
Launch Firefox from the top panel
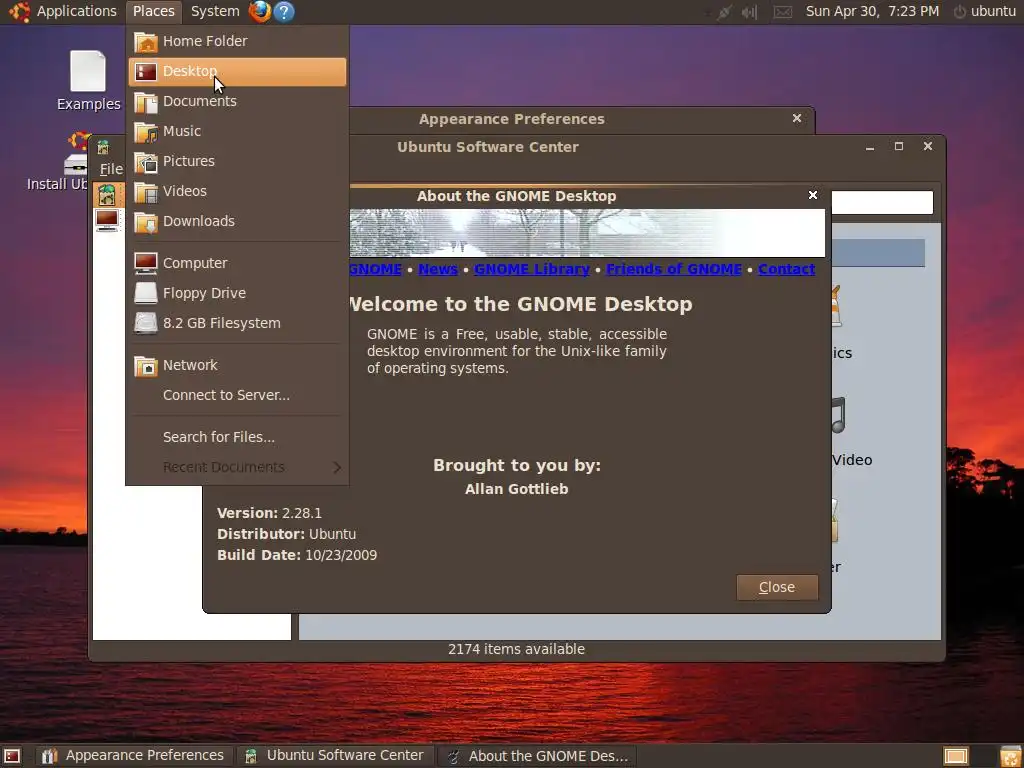pos(259,11)
